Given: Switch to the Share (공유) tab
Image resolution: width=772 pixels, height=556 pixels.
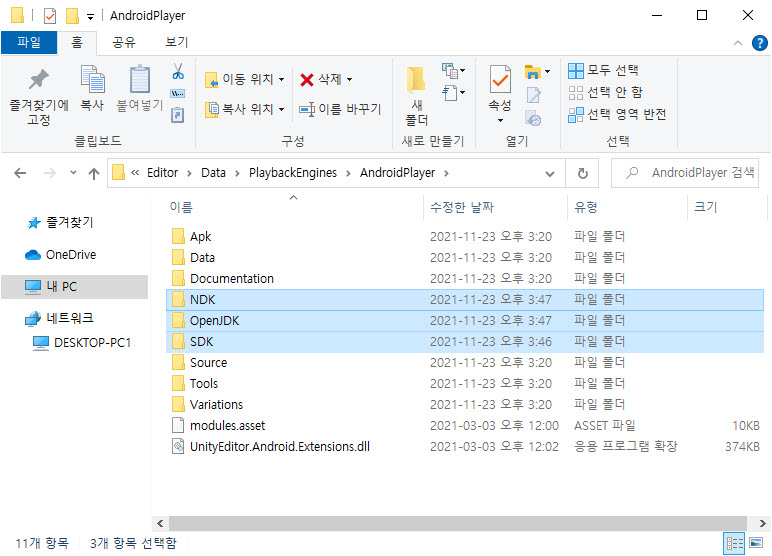Looking at the screenshot, I should 124,42.
